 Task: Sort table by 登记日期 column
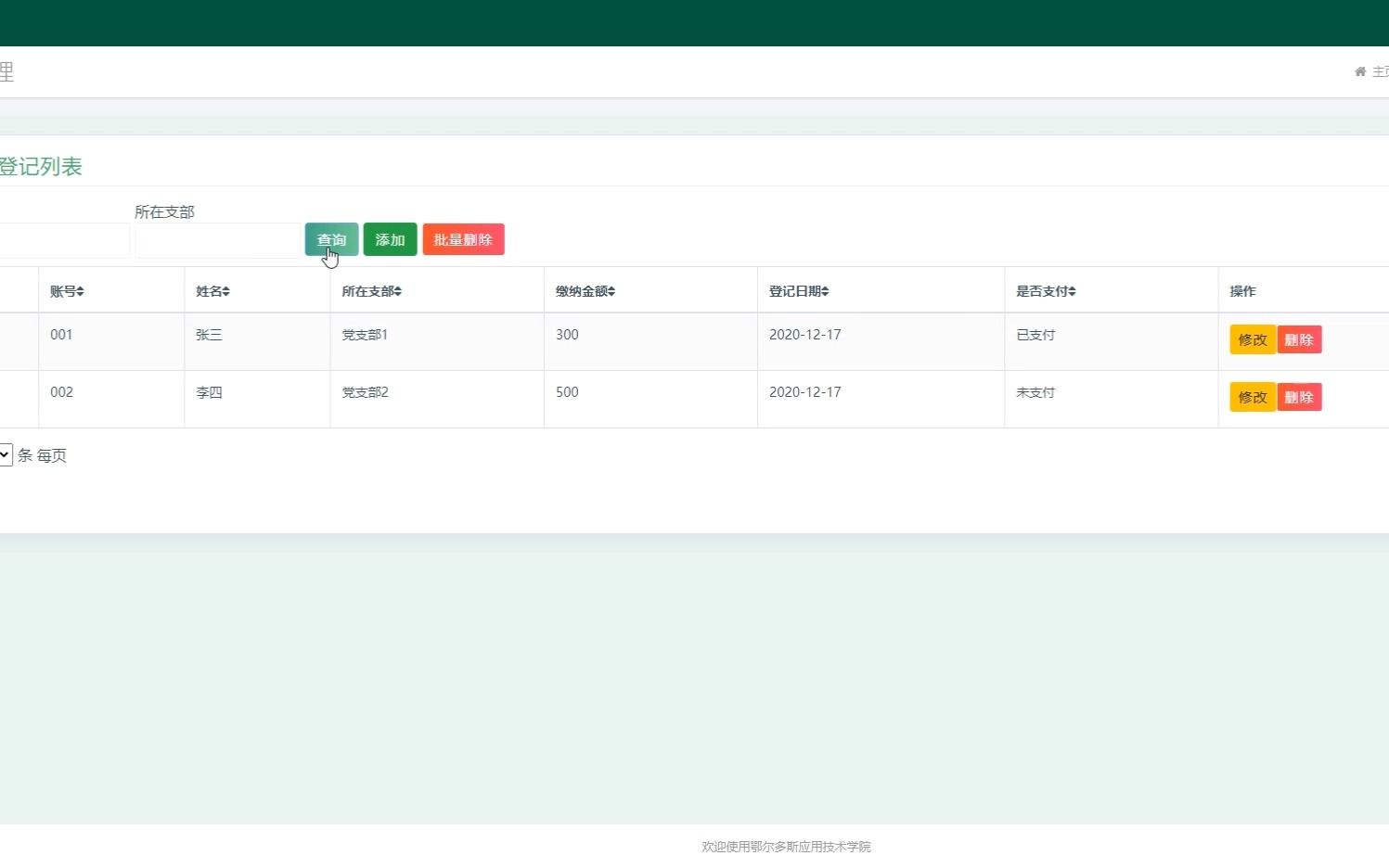click(799, 291)
